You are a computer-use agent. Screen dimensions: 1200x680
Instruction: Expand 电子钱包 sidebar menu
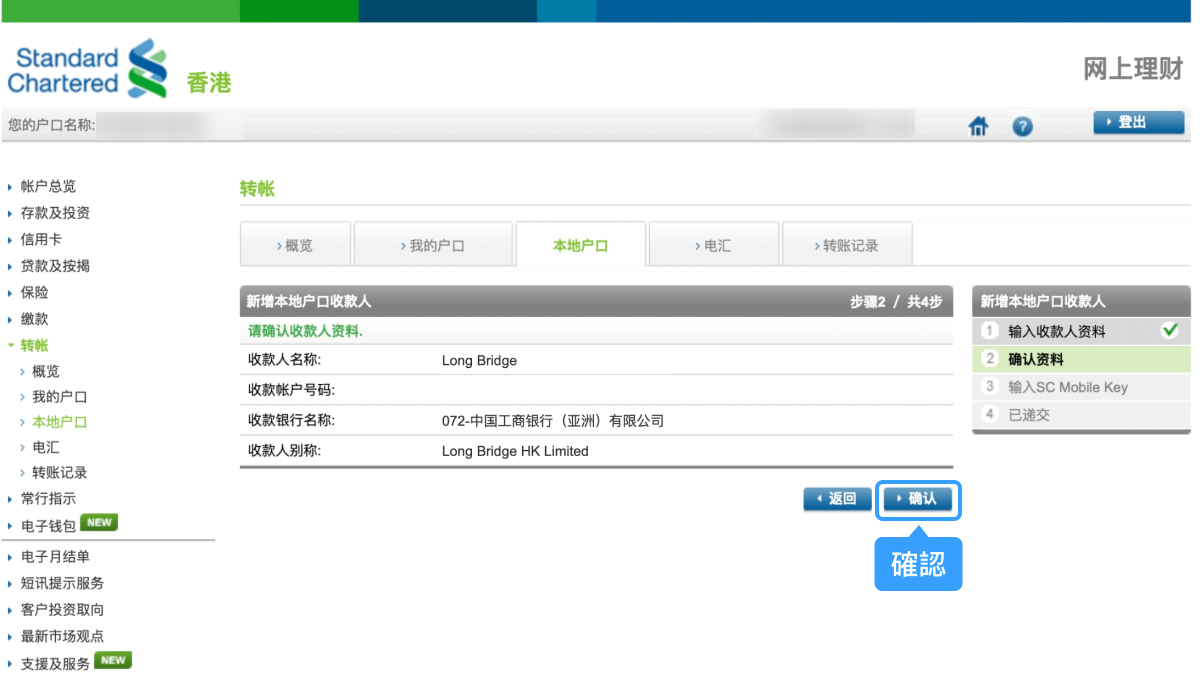click(48, 525)
